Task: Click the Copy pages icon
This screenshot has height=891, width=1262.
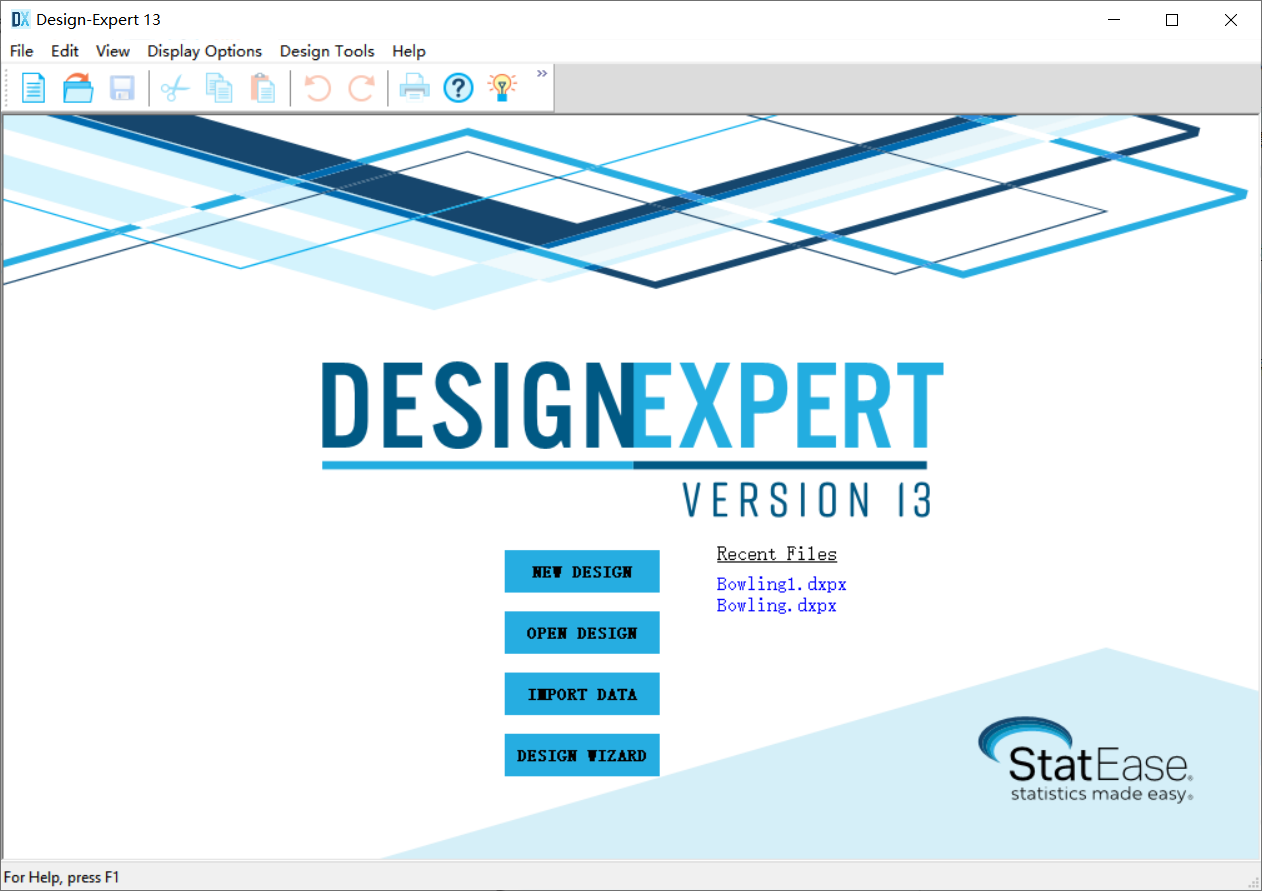Action: click(x=219, y=88)
